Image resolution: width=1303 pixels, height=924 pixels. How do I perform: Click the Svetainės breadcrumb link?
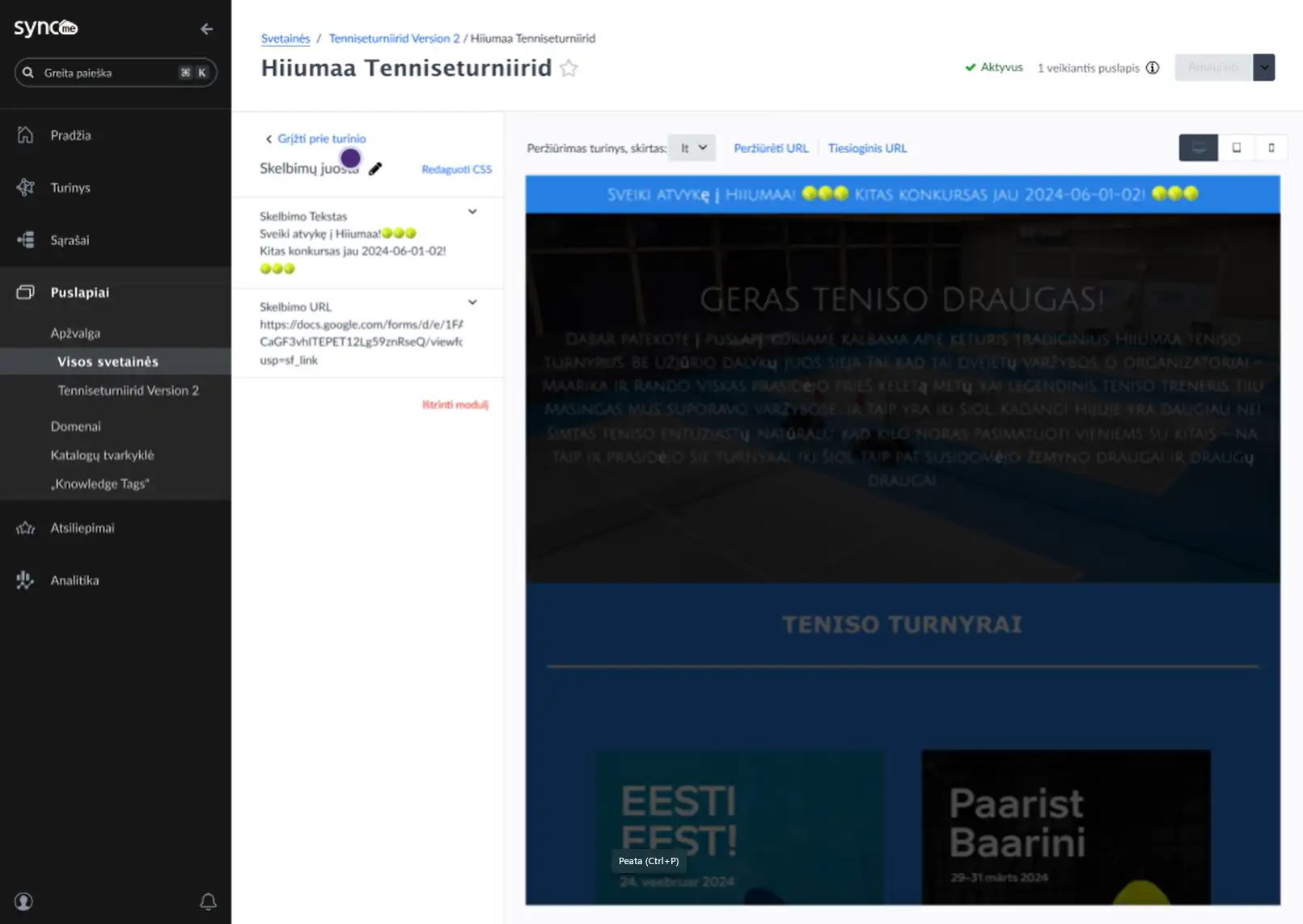286,38
